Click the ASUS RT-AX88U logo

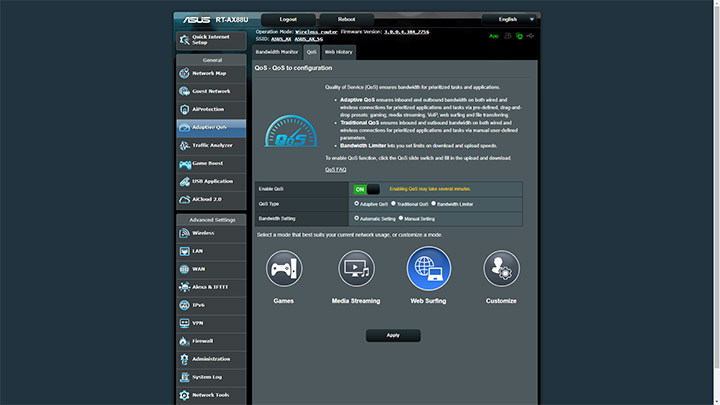[215, 20]
